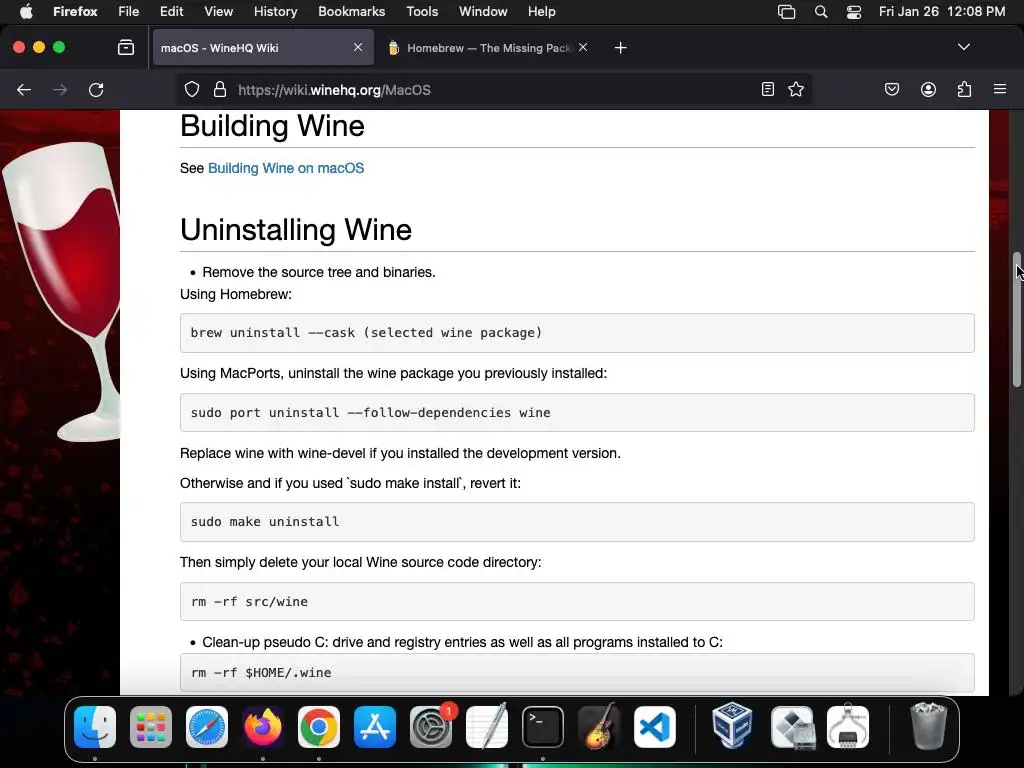This screenshot has height=768, width=1024.
Task: Open the Help menu
Action: coord(541,12)
